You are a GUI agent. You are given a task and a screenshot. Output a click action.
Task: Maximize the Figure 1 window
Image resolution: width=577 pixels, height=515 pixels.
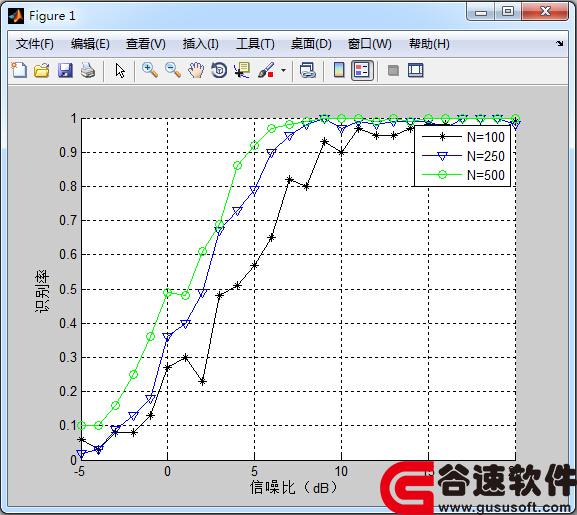(x=508, y=11)
